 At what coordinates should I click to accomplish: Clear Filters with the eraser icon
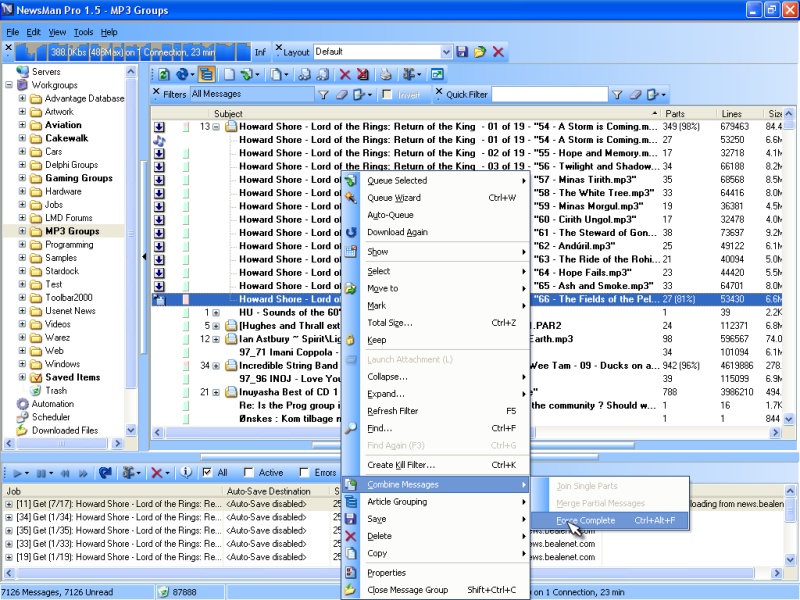341,94
